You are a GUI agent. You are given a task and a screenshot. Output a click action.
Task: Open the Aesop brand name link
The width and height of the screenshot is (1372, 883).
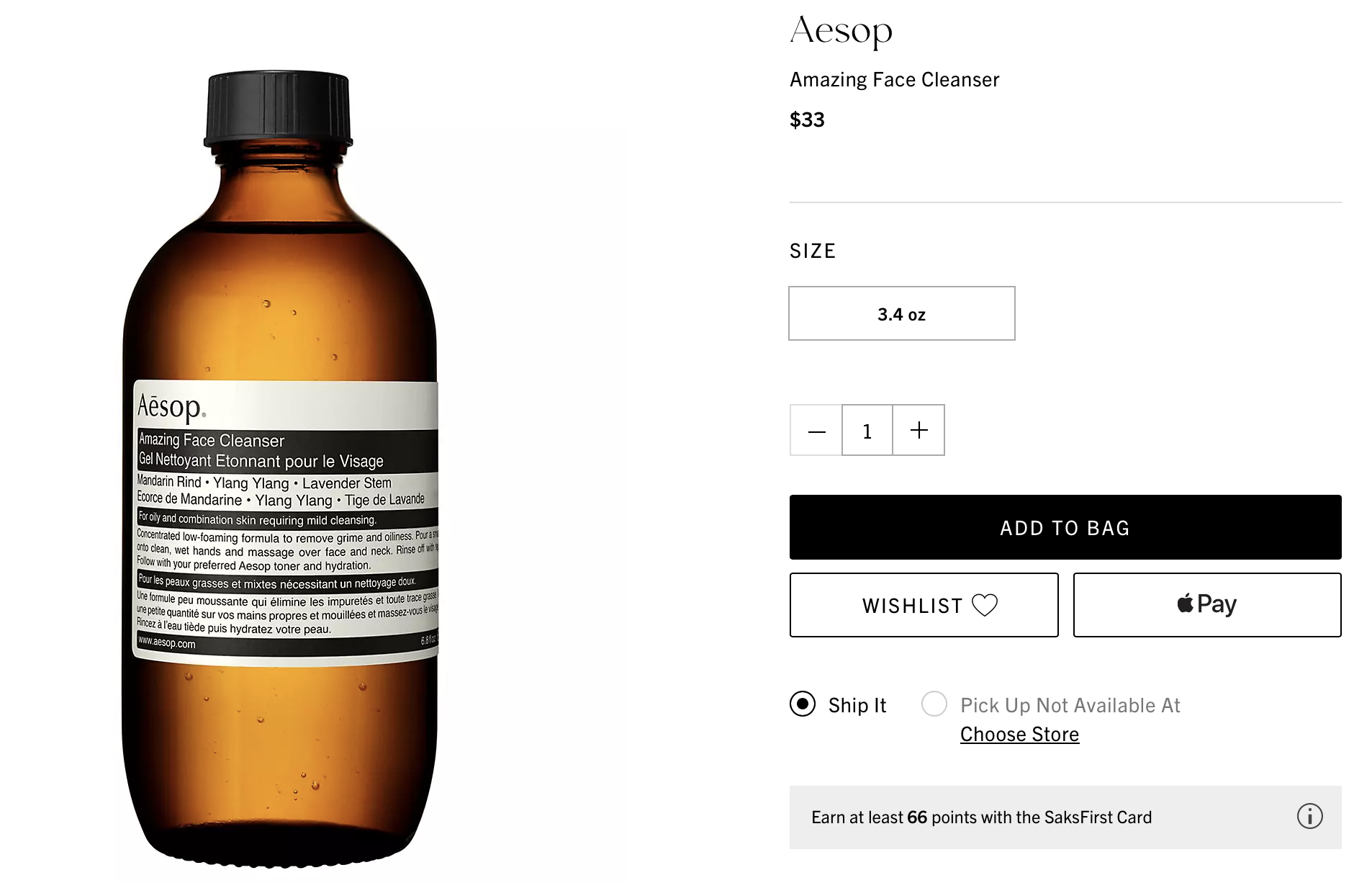click(841, 30)
